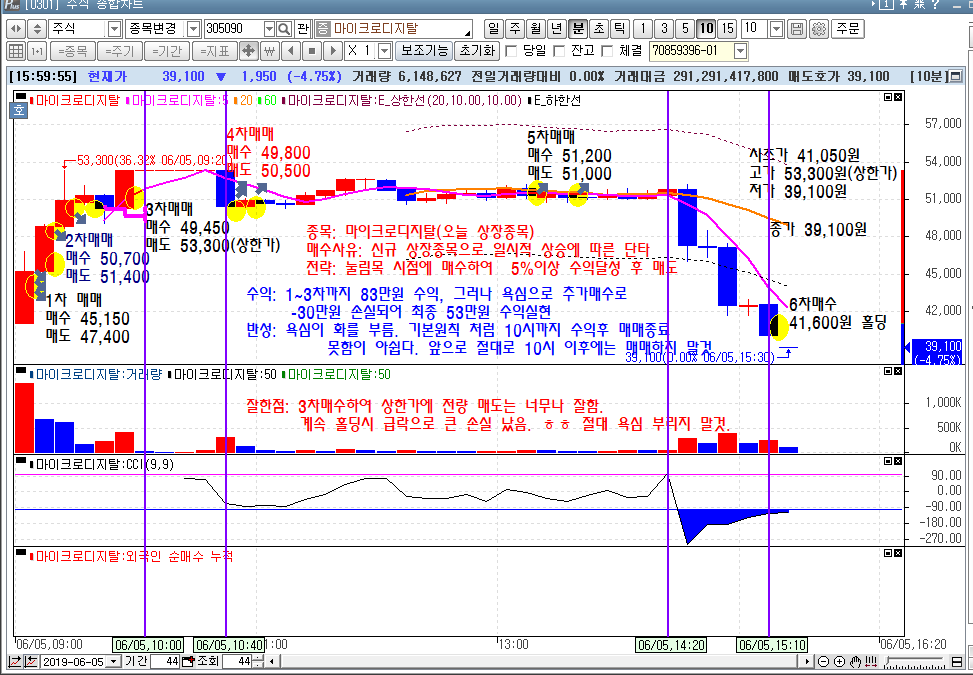Screen dimensions: 973x675
Task: Check the 체결 checkbox
Action: pyautogui.click(x=607, y=51)
